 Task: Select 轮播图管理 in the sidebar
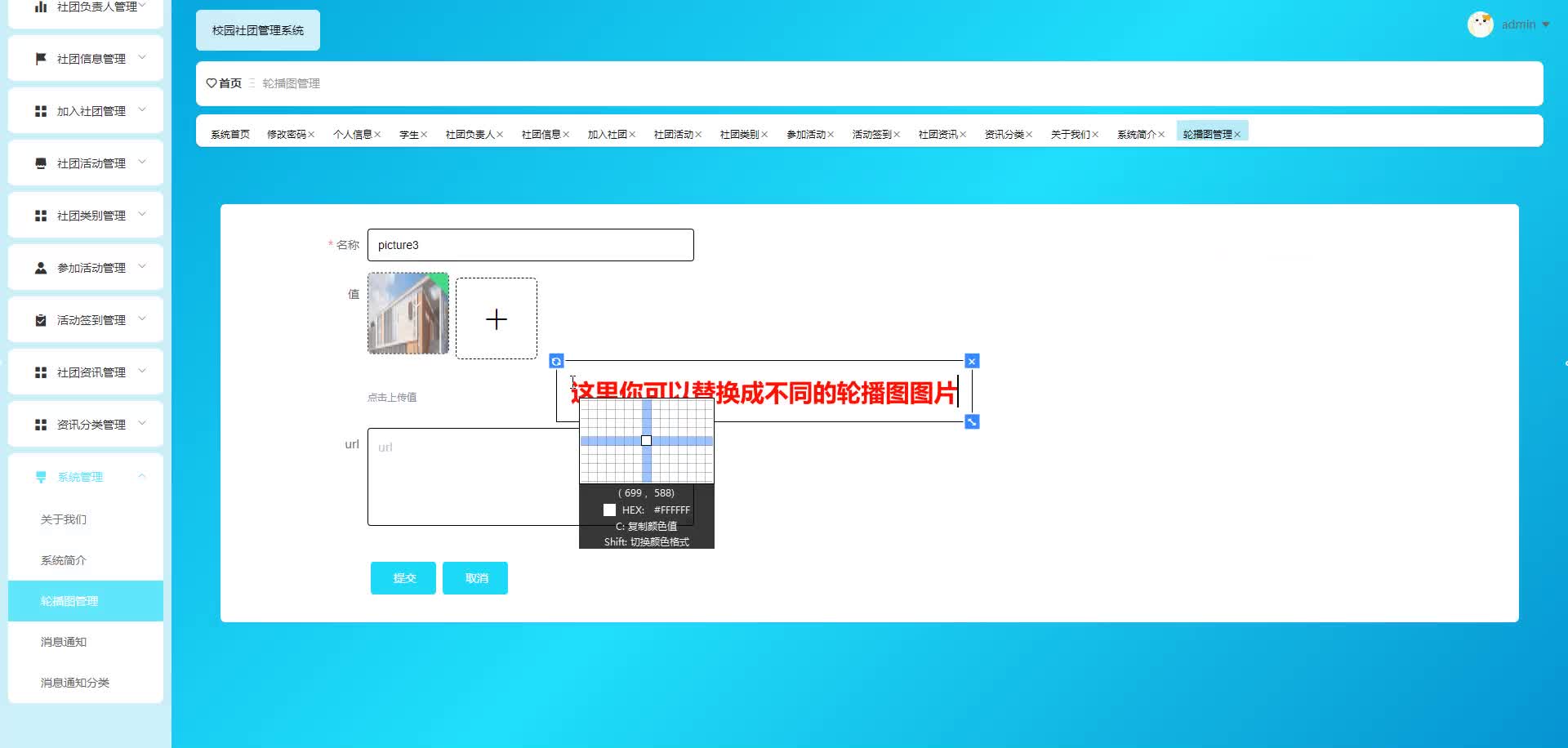point(86,601)
